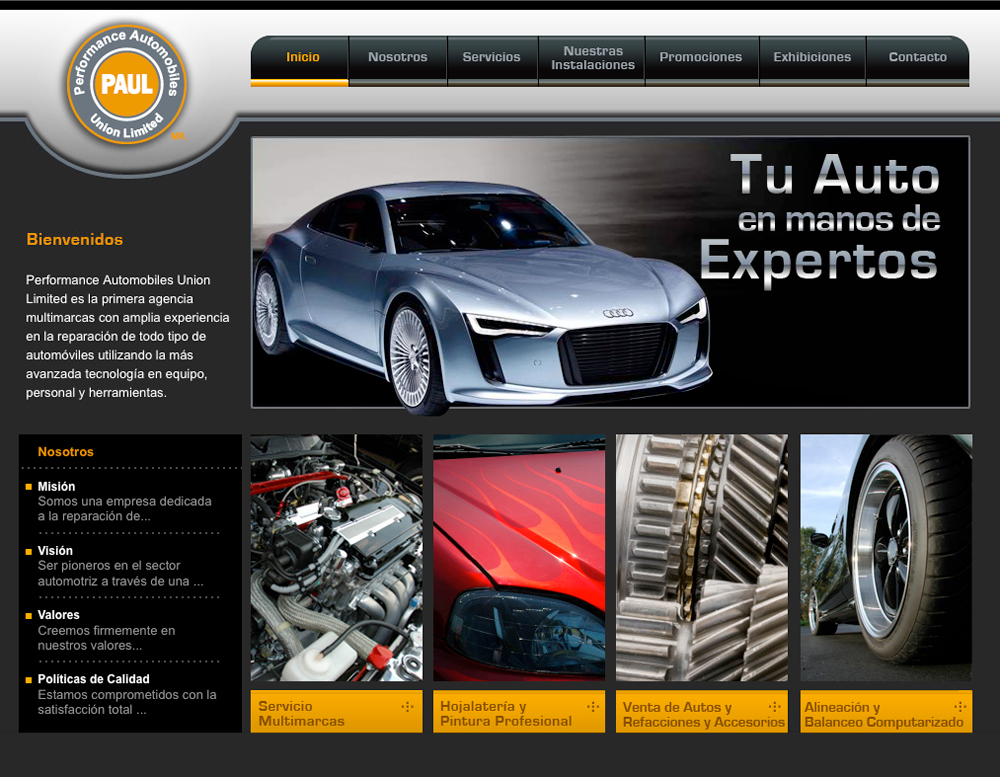Click the orange bullet beside Misión
The width and height of the screenshot is (1000, 777).
coord(29,487)
